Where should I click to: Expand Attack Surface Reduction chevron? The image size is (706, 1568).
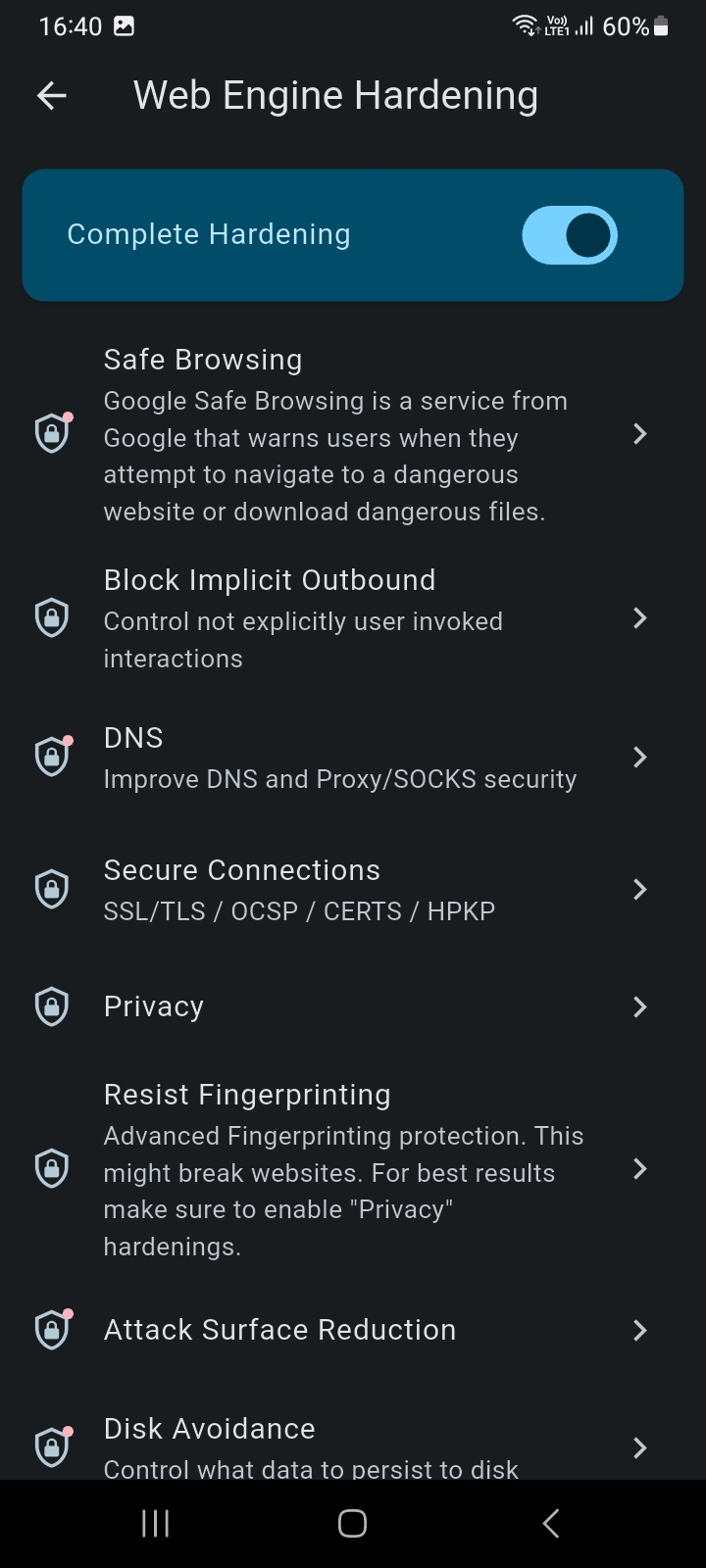point(639,1330)
